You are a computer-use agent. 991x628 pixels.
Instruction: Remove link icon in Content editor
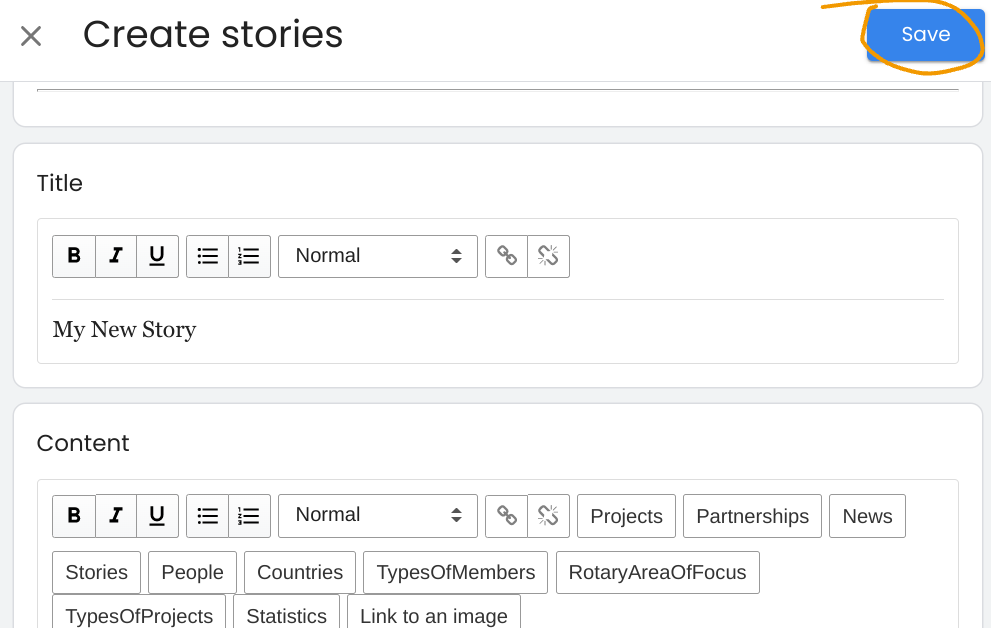pos(549,516)
